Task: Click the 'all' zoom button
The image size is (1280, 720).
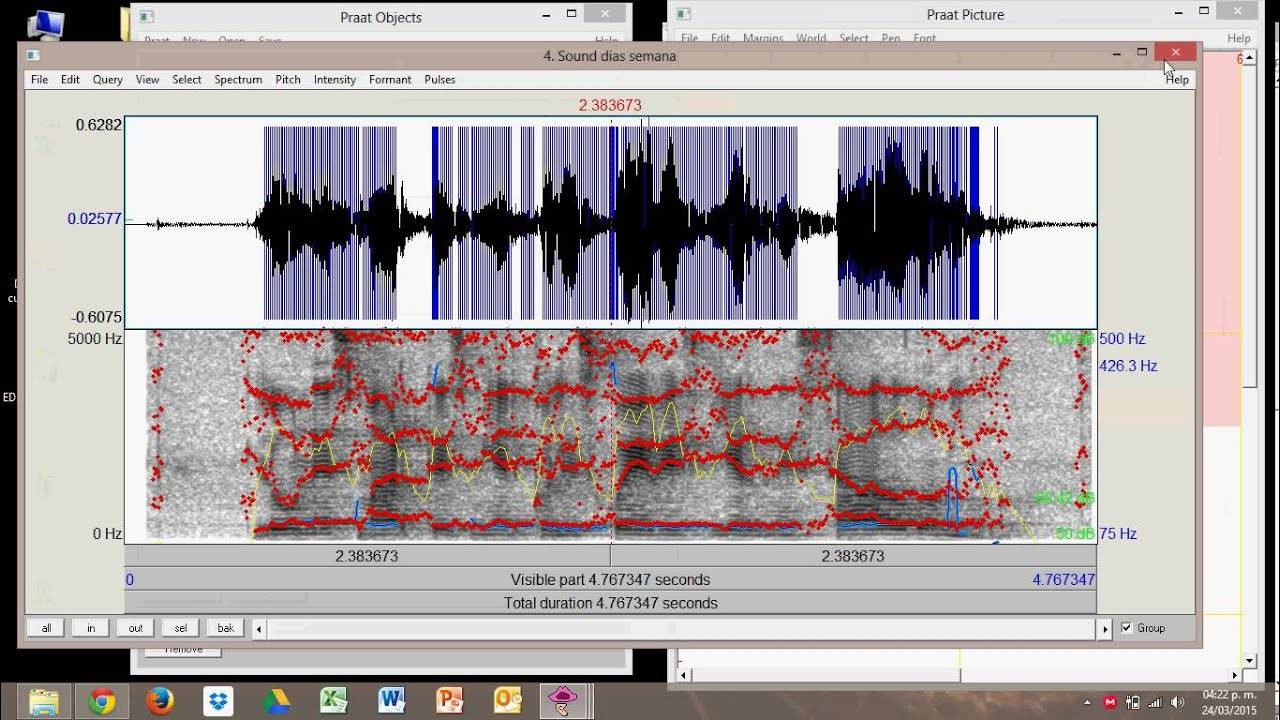Action: tap(46, 628)
